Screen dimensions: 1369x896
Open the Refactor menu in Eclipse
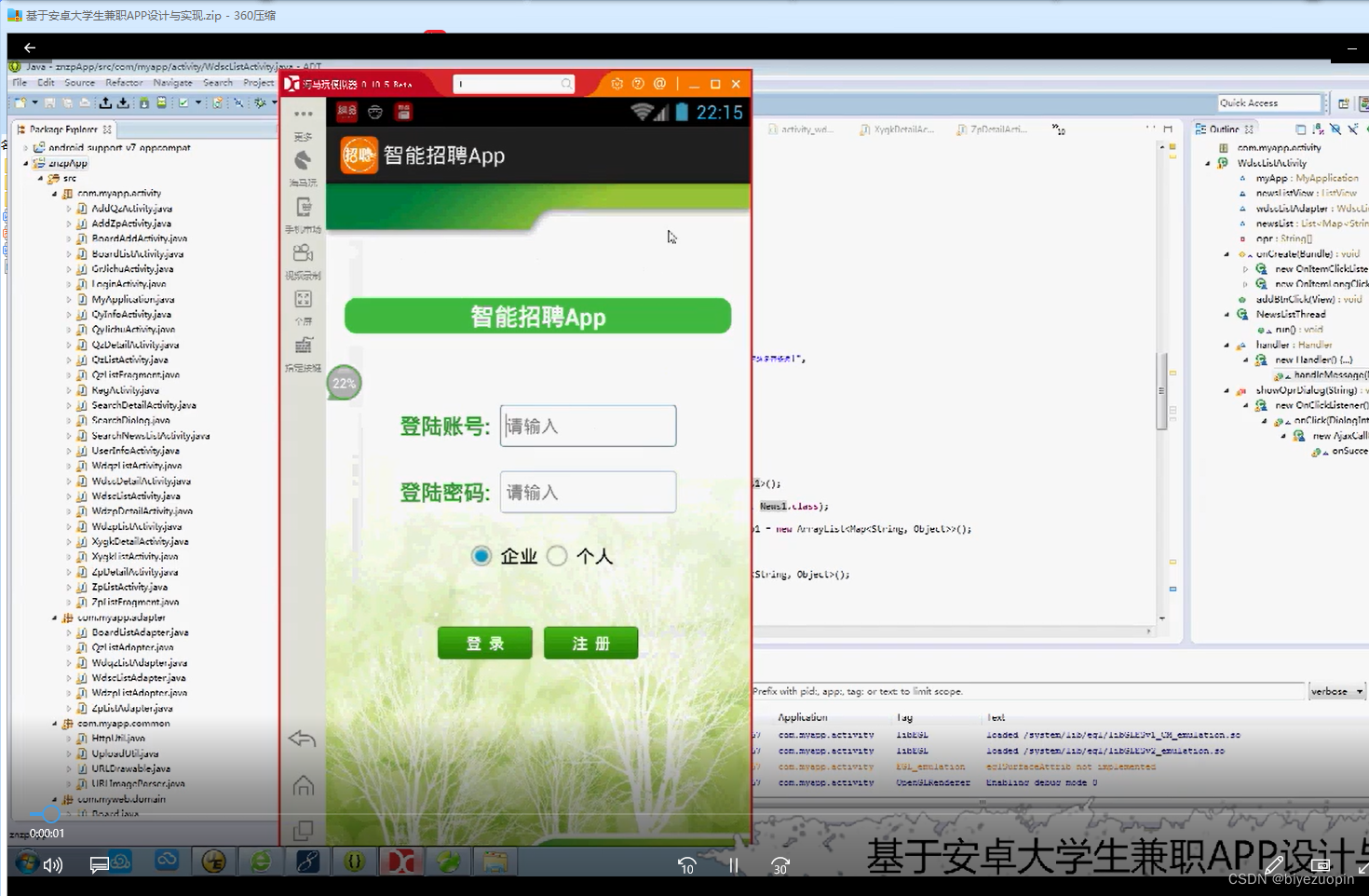coord(124,82)
